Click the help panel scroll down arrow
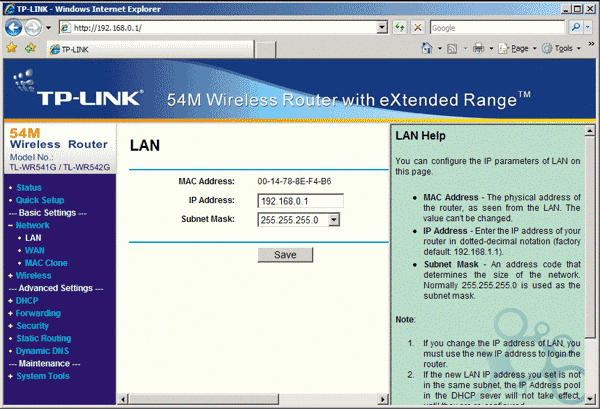 point(590,398)
